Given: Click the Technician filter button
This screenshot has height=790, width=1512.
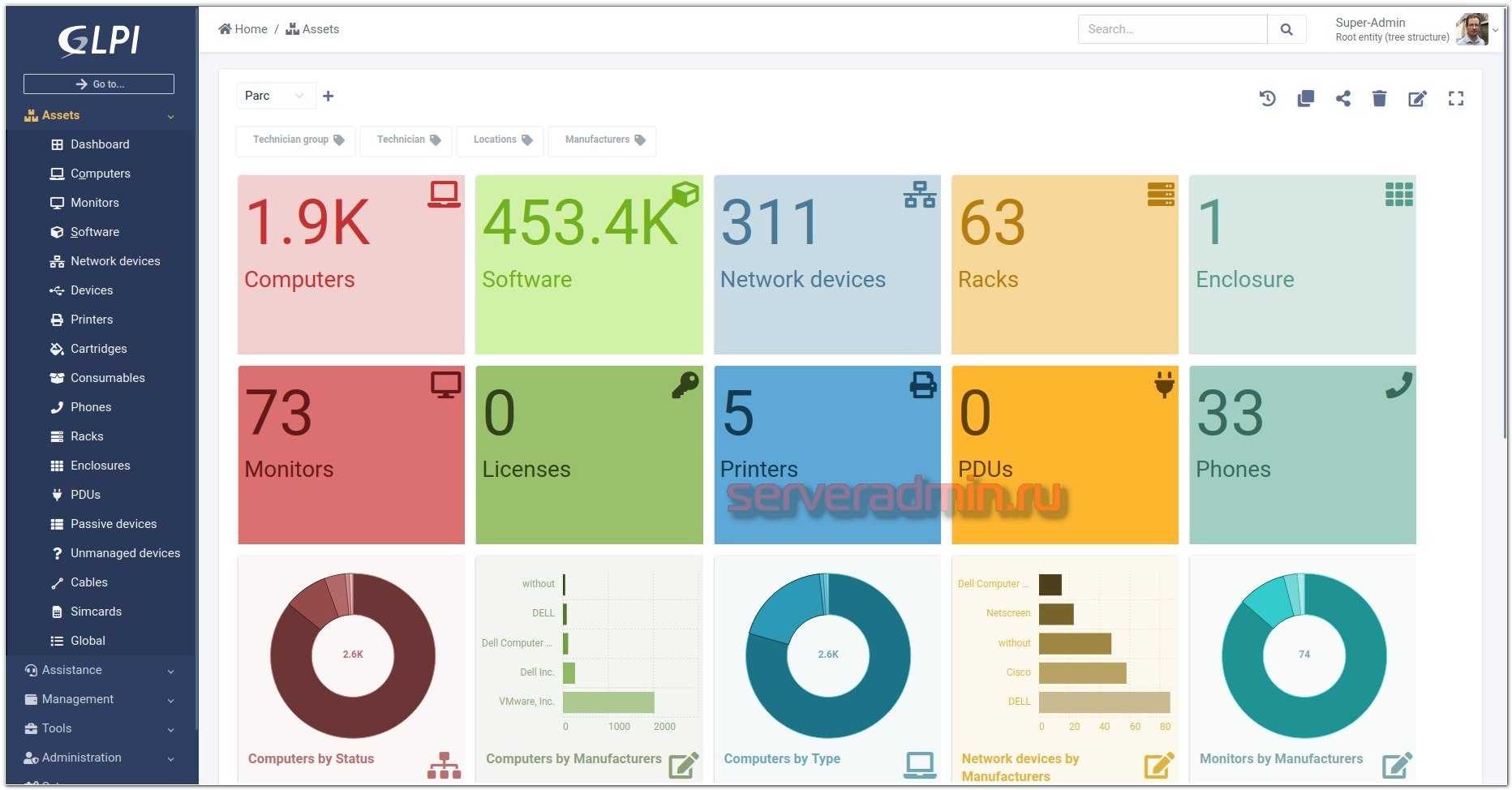Looking at the screenshot, I should (x=407, y=140).
